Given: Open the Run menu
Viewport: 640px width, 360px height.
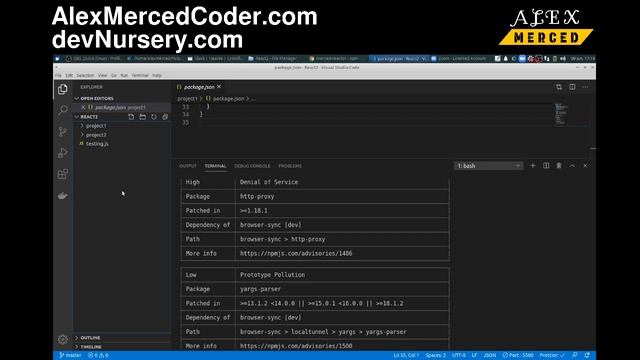Looking at the screenshot, I should pyautogui.click(x=124, y=76).
